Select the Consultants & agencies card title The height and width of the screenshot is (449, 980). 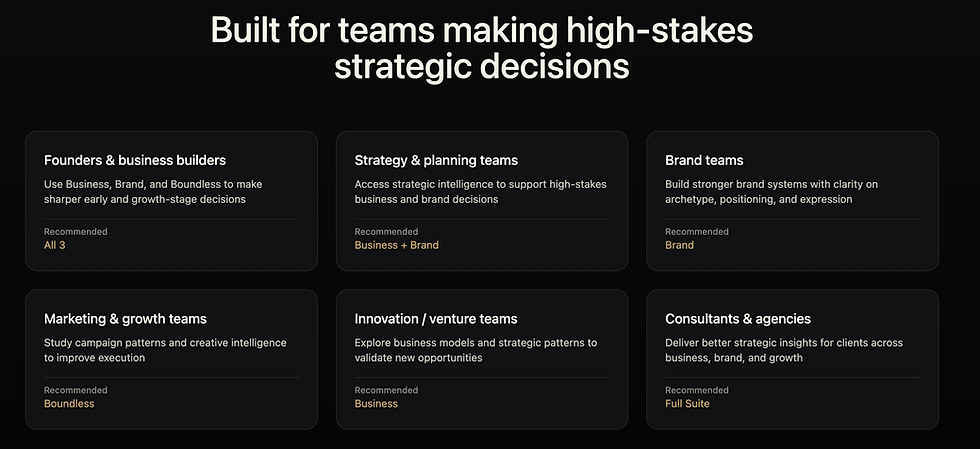click(x=738, y=319)
